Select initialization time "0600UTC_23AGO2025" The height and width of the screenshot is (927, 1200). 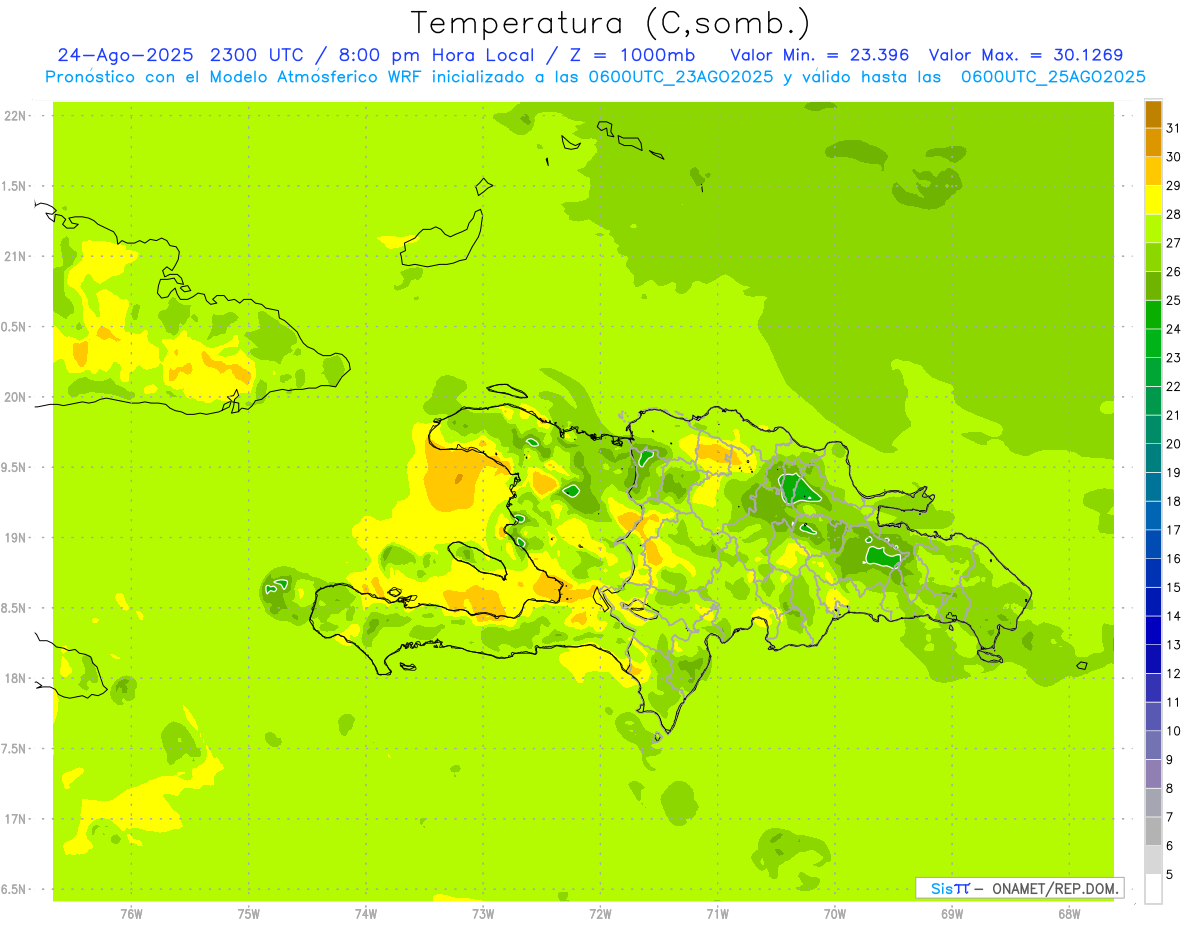click(681, 77)
